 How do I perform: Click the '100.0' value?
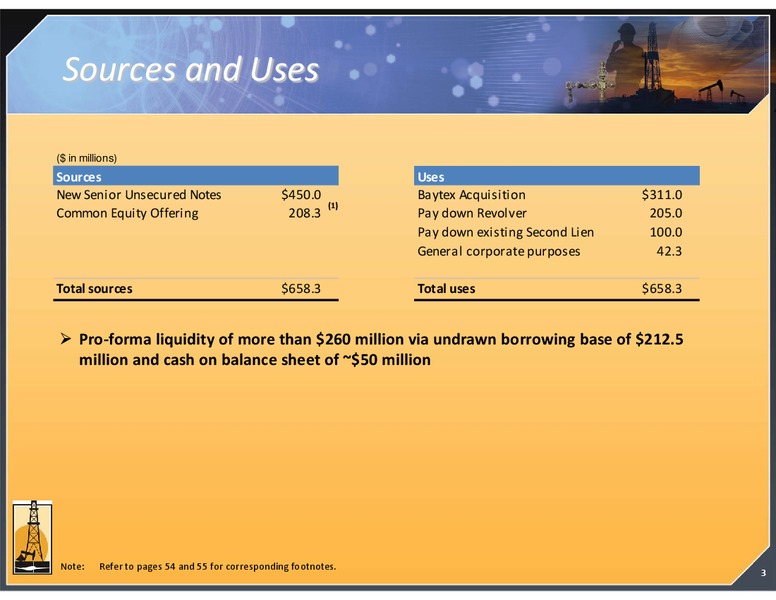pos(666,232)
